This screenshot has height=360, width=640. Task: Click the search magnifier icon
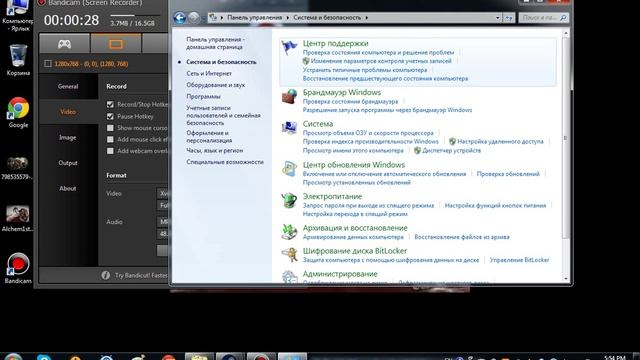tap(563, 18)
